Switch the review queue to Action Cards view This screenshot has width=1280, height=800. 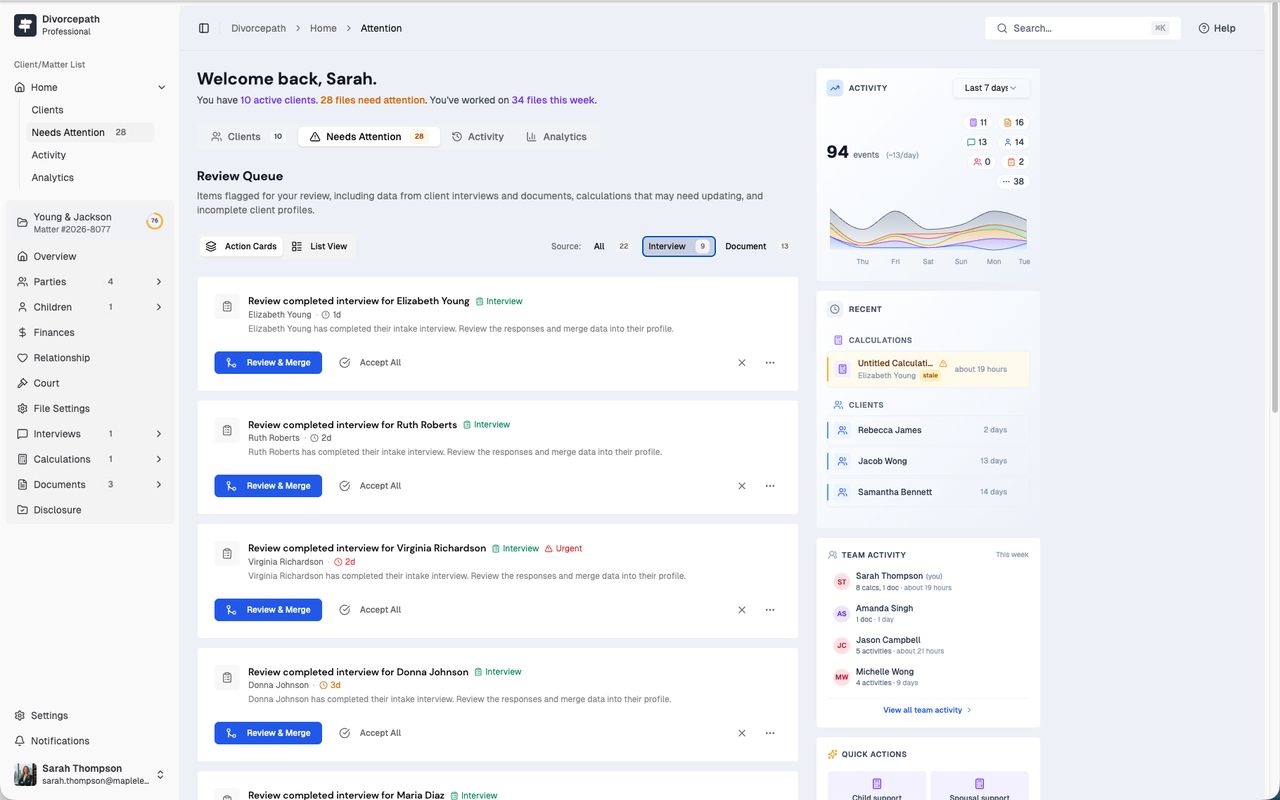point(241,246)
